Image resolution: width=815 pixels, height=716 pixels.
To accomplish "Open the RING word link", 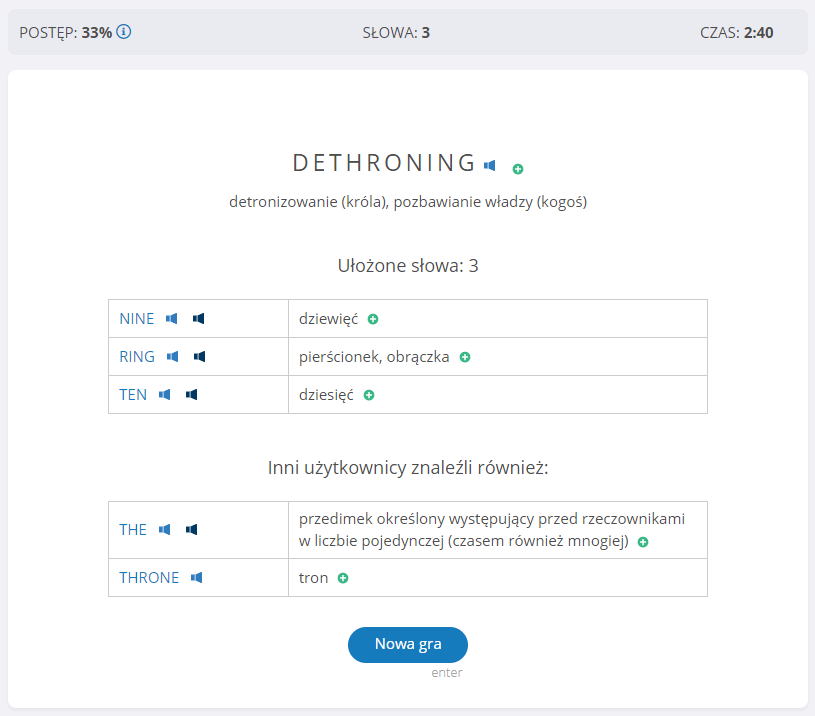I will point(137,356).
